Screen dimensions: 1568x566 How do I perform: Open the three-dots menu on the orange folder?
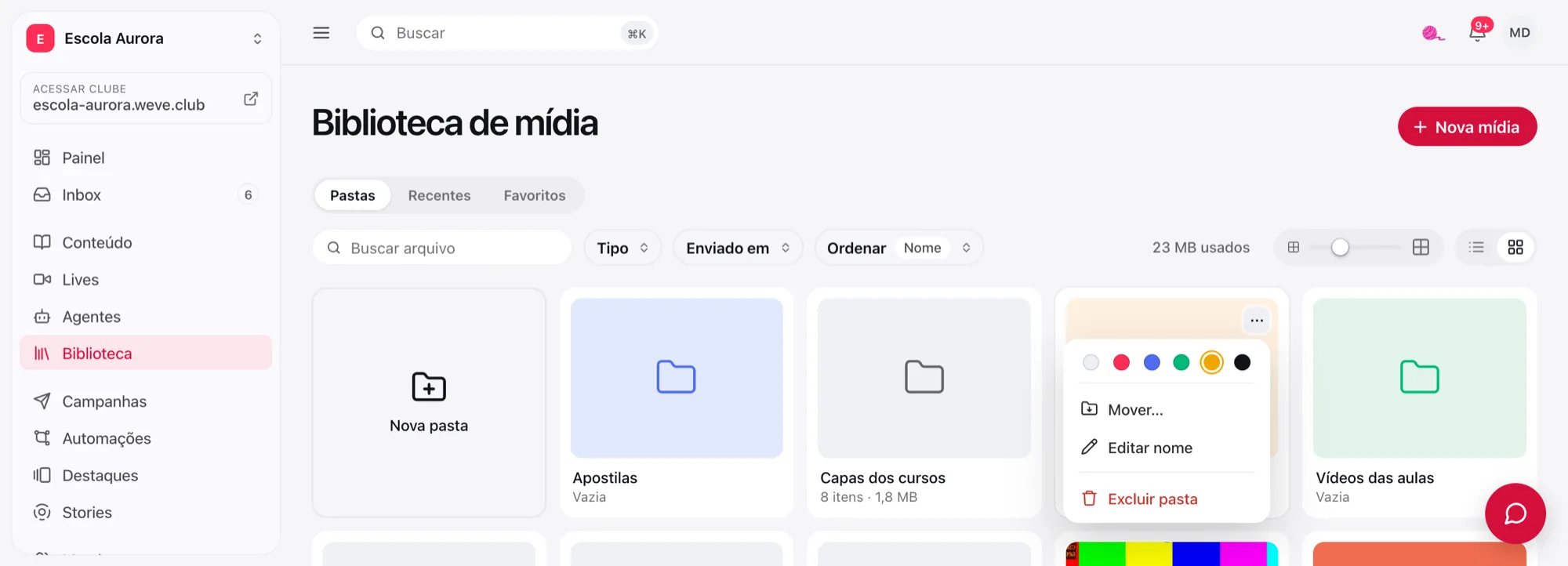1257,320
